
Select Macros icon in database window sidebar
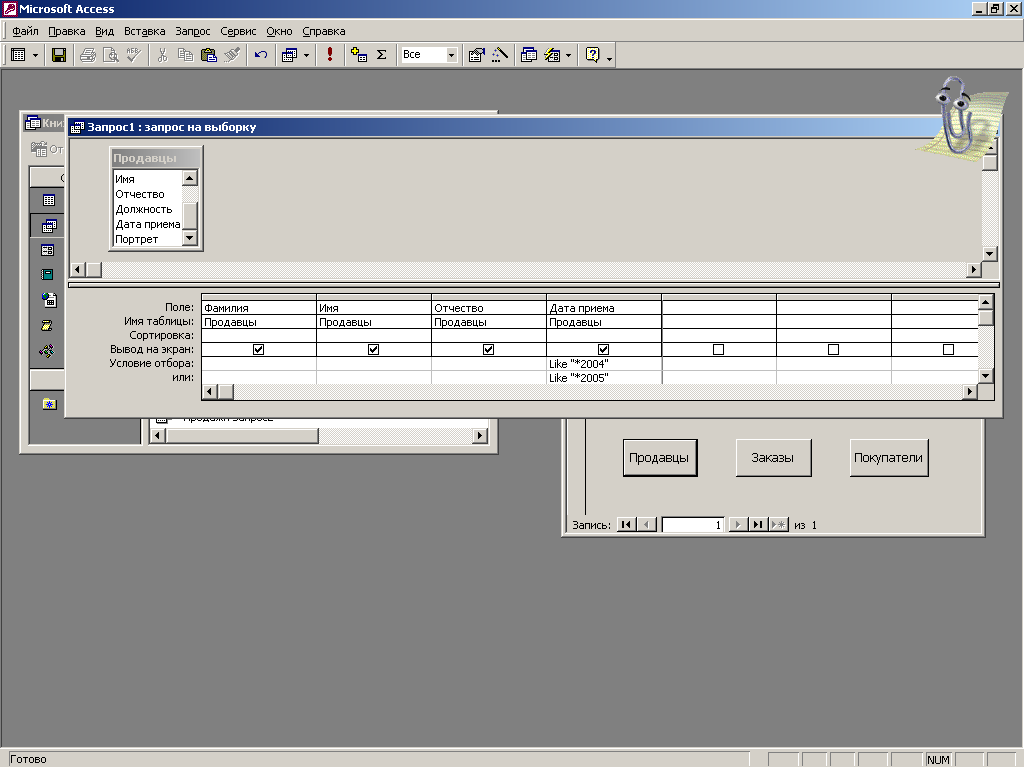[x=48, y=325]
